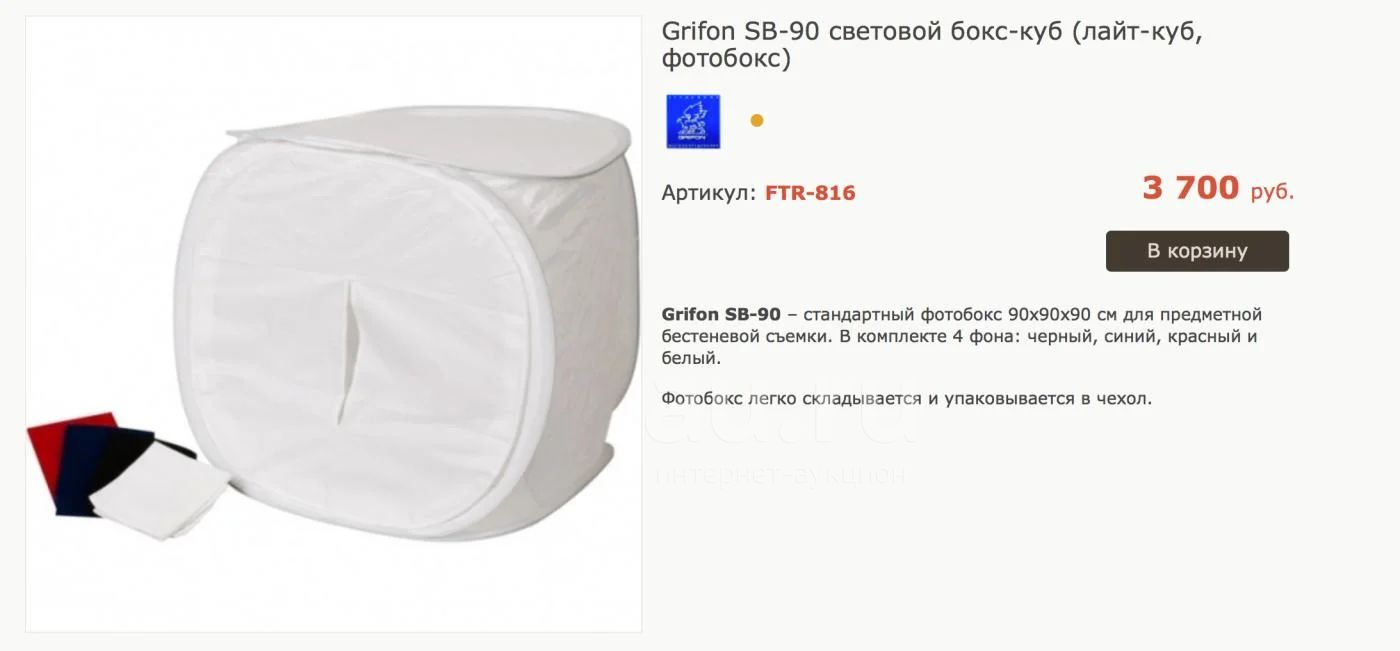1400x651 pixels.
Task: Click the faint интернет-аукцион watermark
Action: click(x=781, y=474)
